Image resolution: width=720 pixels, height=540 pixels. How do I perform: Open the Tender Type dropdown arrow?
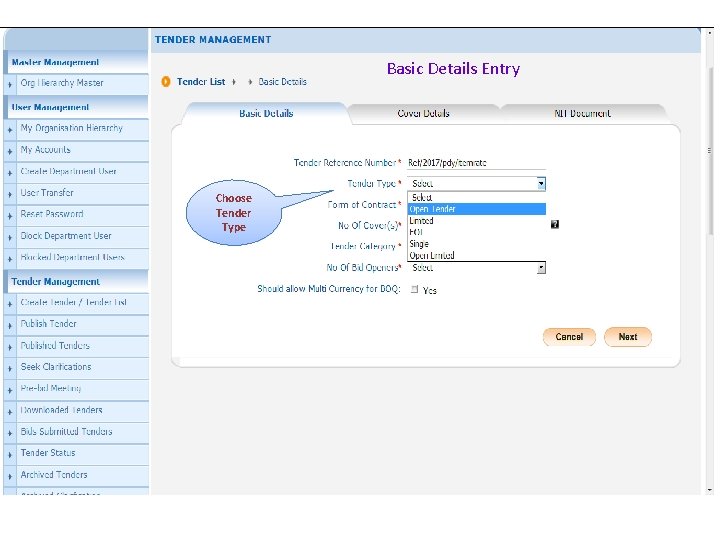coord(541,184)
